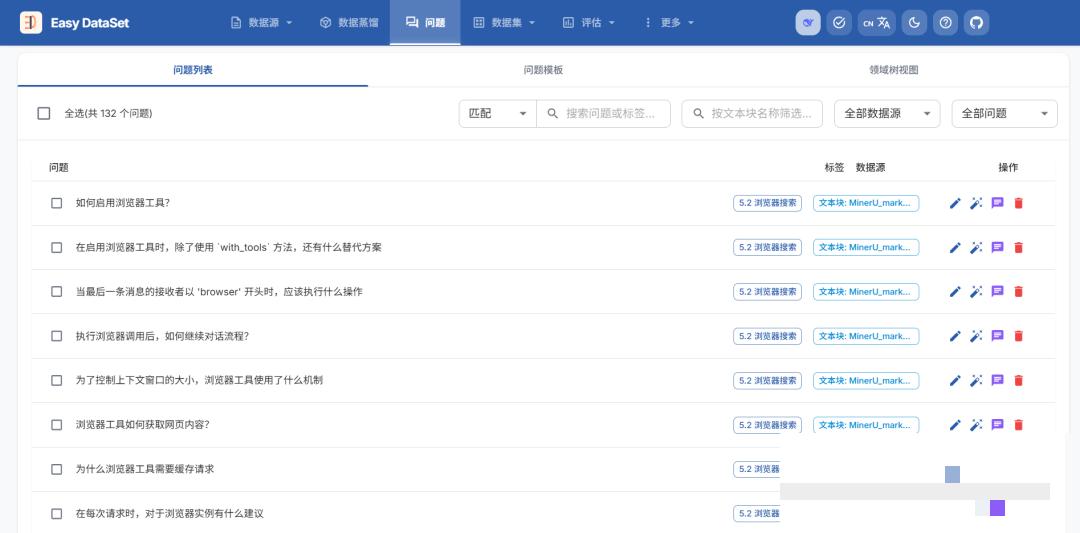Viewport: 1080px width, 533px height.
Task: Click question text "如何启用浏览器工具?"
Action: pyautogui.click(x=123, y=203)
